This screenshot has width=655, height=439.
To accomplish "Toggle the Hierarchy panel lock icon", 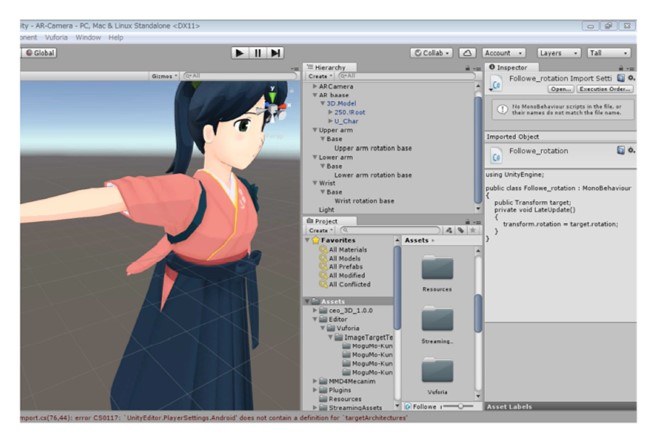I will [x=467, y=68].
